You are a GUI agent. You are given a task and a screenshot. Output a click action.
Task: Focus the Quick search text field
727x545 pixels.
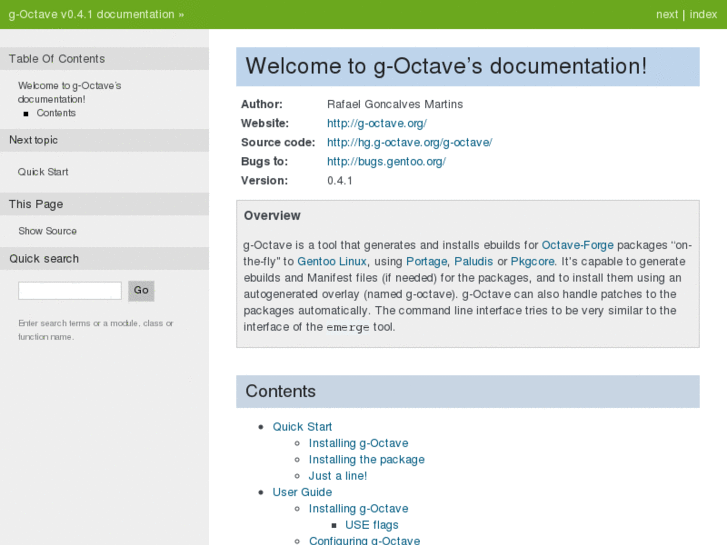click(70, 291)
